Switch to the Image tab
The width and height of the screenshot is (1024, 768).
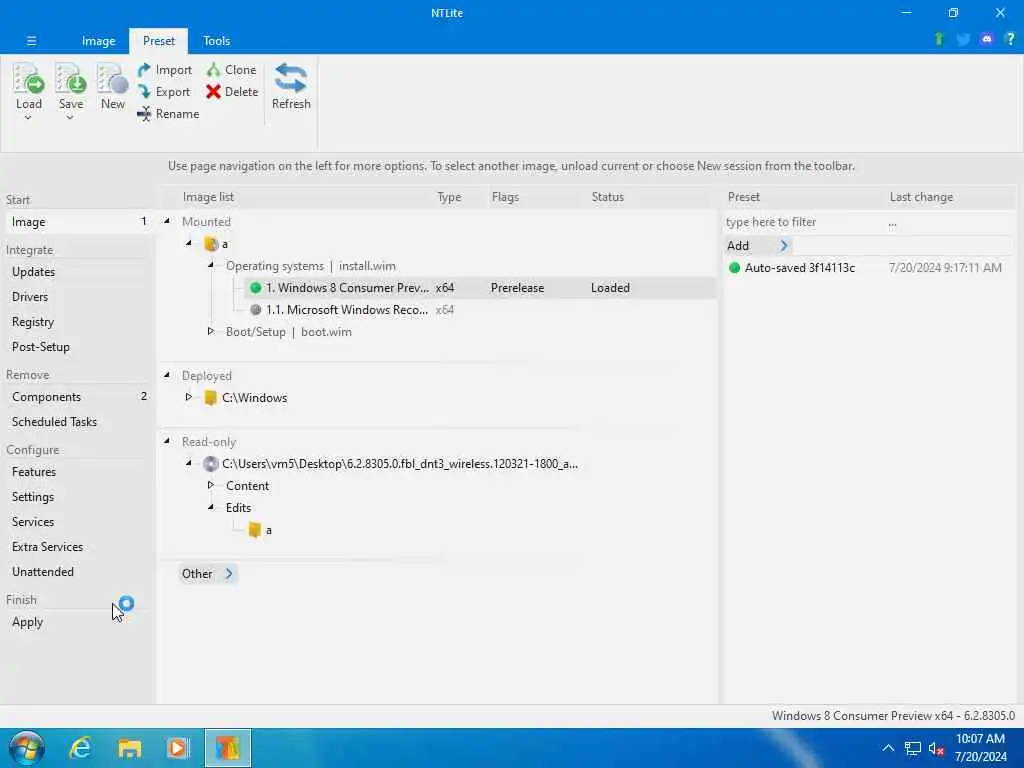pyautogui.click(x=99, y=40)
